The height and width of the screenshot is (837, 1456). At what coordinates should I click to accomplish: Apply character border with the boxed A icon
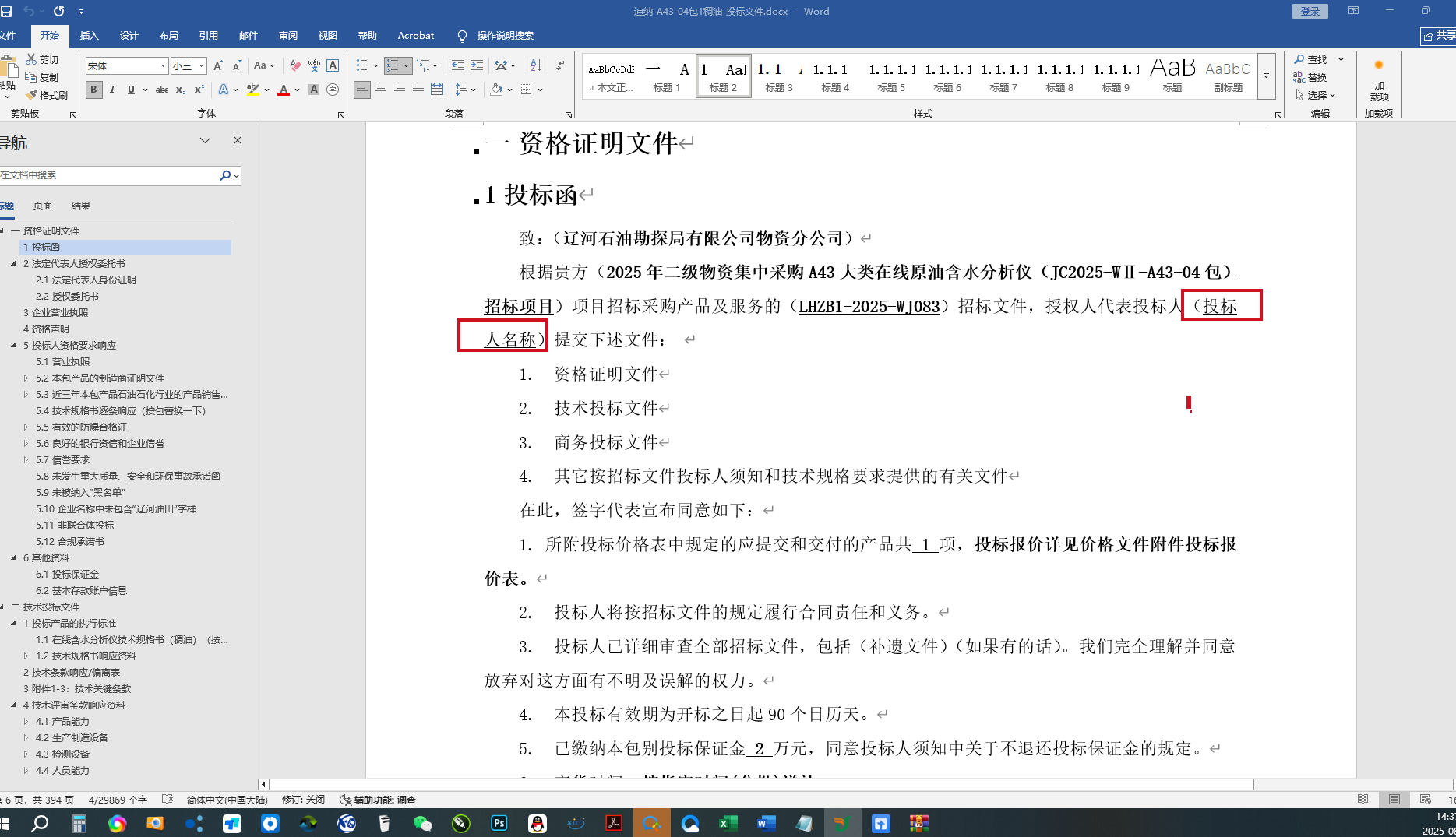pyautogui.click(x=333, y=66)
